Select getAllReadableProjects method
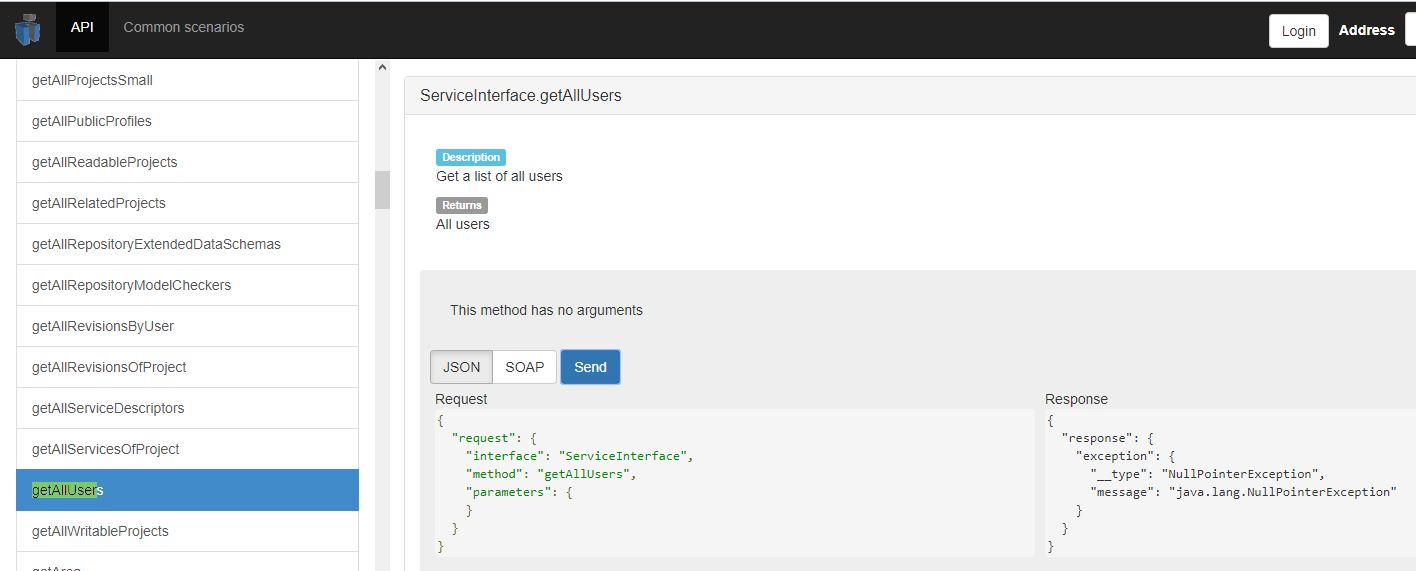 click(x=187, y=162)
